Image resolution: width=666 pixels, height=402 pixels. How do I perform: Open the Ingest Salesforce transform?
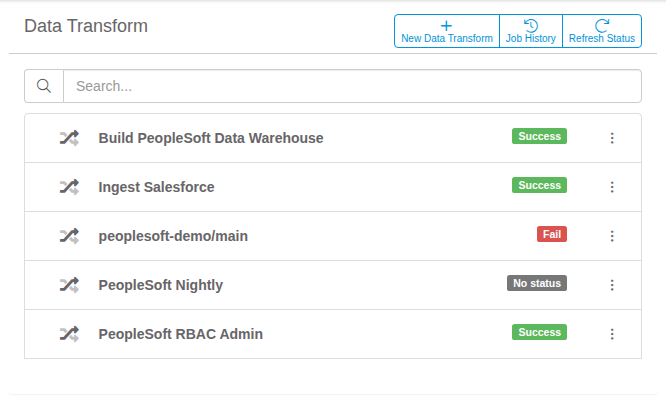coord(156,187)
